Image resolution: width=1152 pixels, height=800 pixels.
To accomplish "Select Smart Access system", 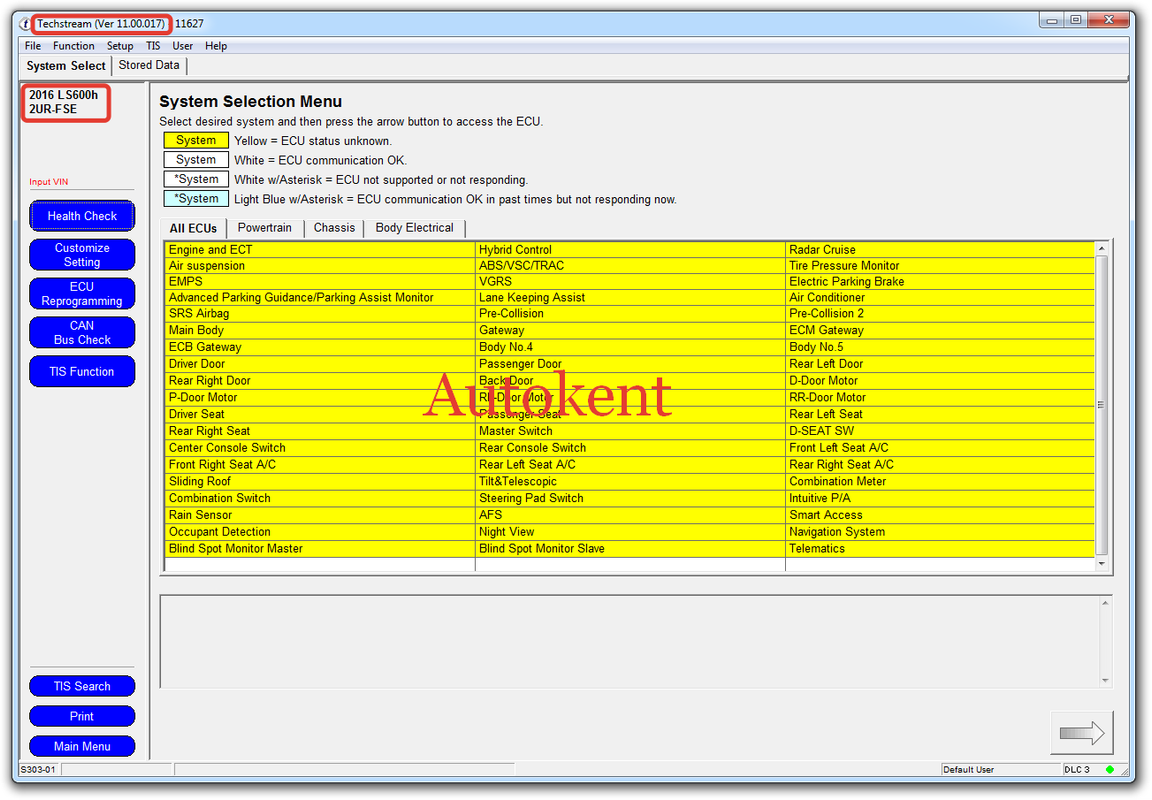I will [940, 516].
